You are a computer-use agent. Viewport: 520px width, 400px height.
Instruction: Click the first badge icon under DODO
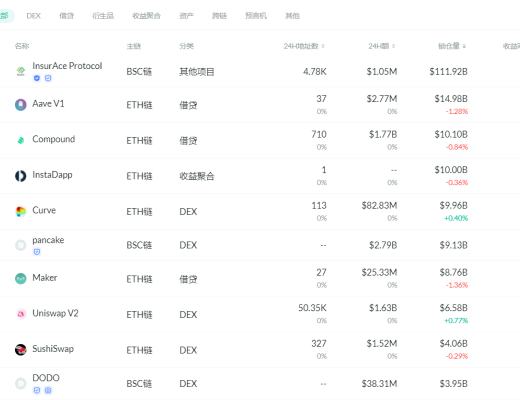[x=37, y=390]
